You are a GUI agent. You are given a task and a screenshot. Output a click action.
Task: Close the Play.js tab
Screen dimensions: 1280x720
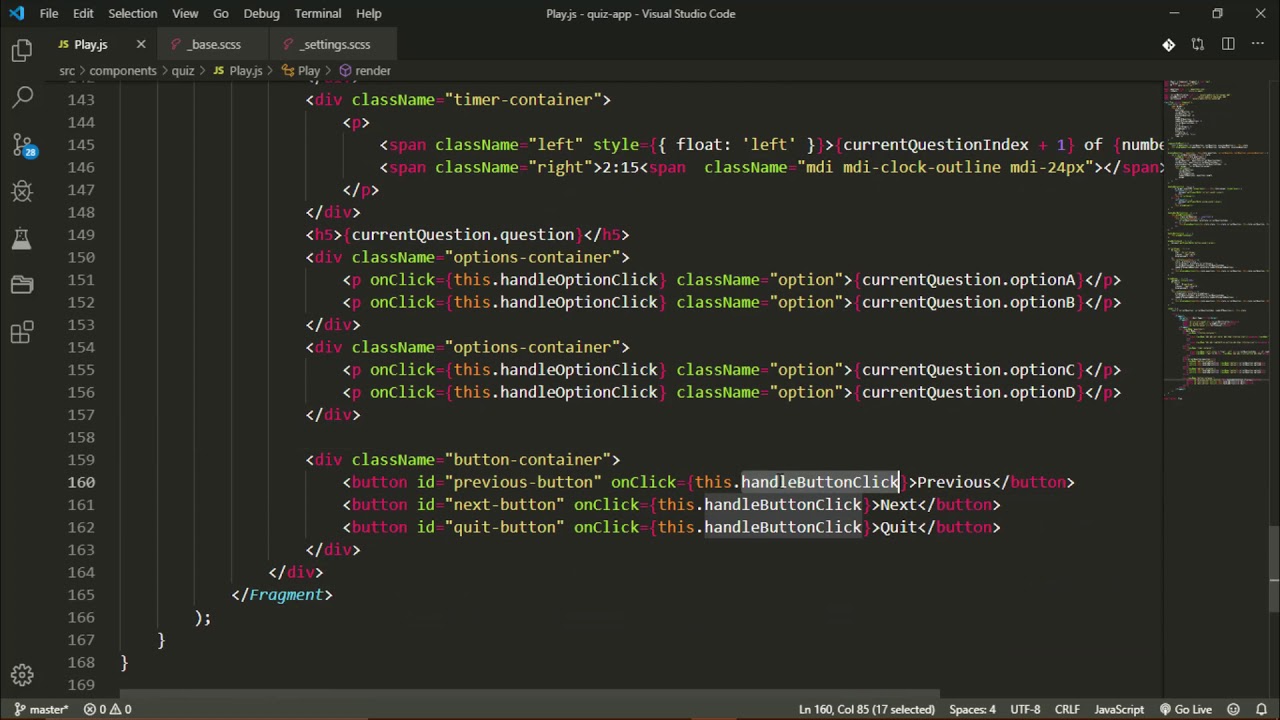(x=141, y=44)
